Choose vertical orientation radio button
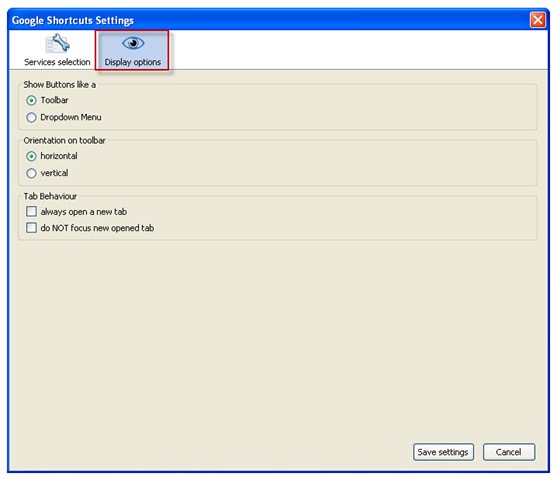Image resolution: width=557 pixels, height=480 pixels. [31, 173]
